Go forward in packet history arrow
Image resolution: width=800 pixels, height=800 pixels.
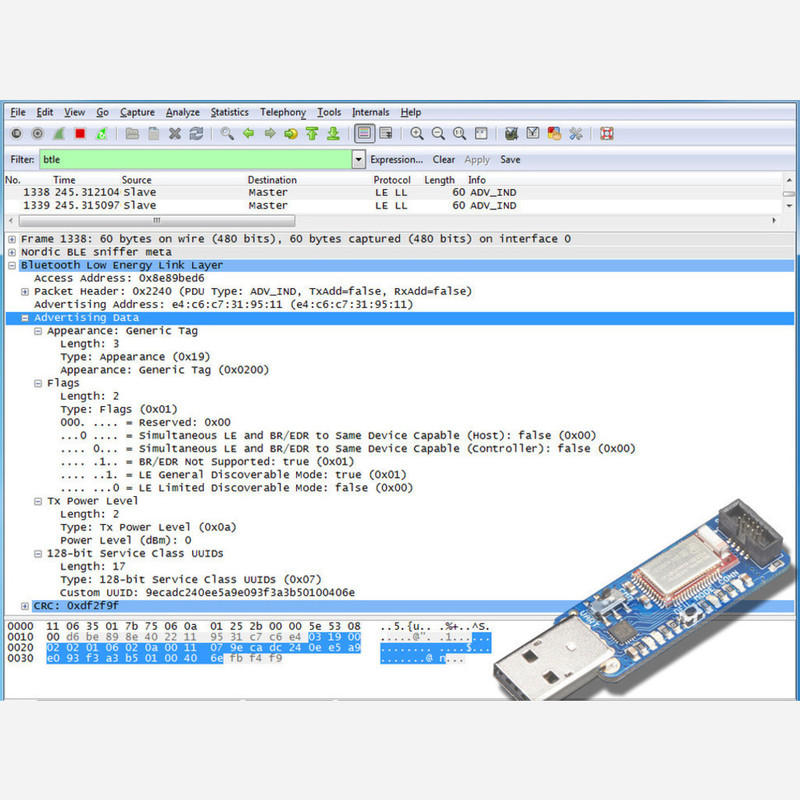pyautogui.click(x=269, y=134)
